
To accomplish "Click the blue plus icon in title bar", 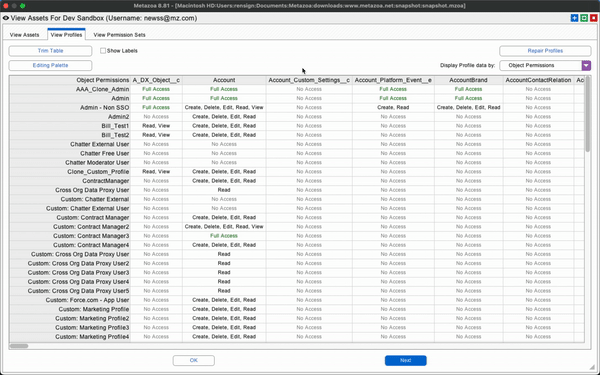I will click(574, 18).
